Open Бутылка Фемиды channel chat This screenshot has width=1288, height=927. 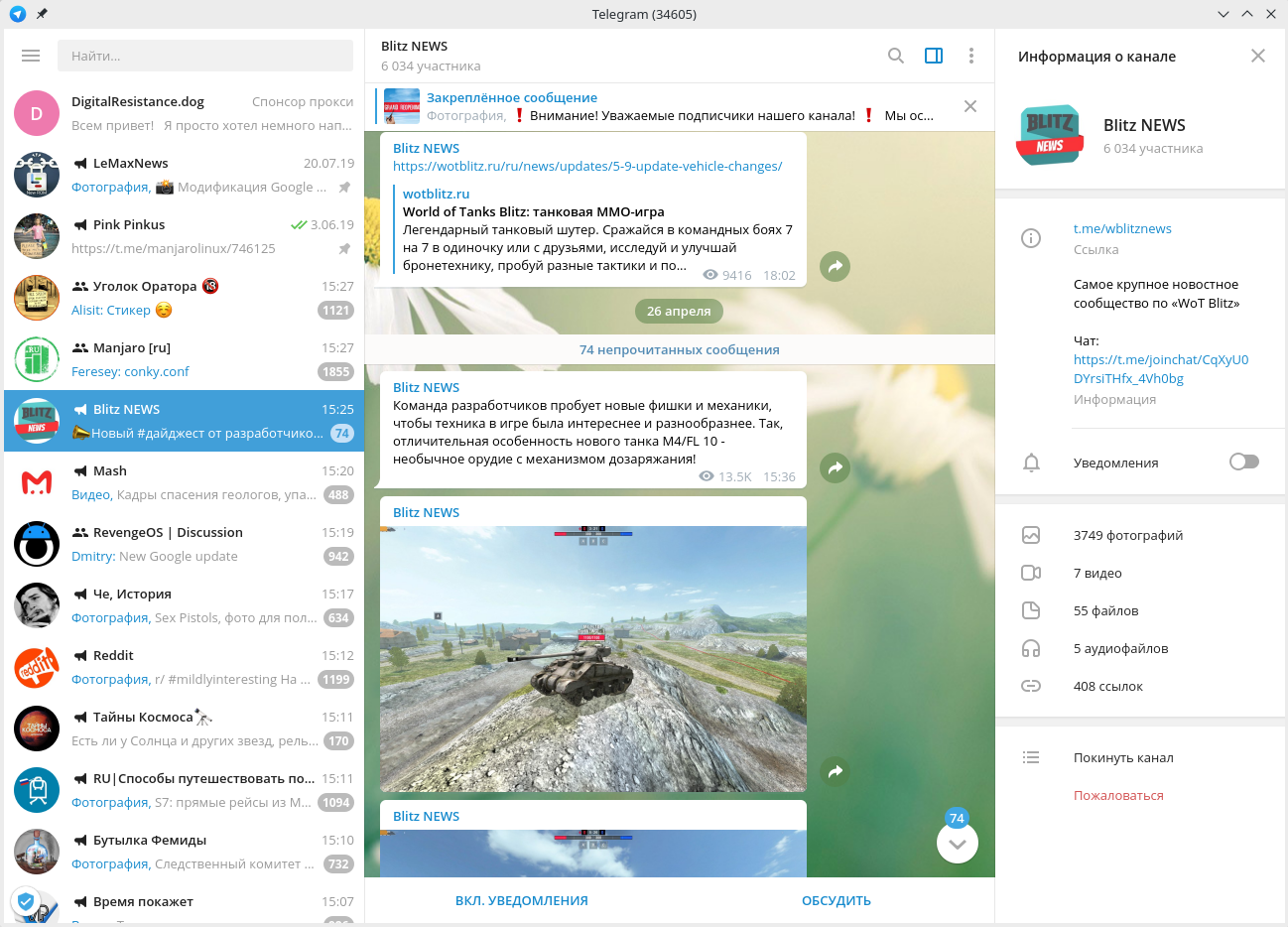point(185,852)
